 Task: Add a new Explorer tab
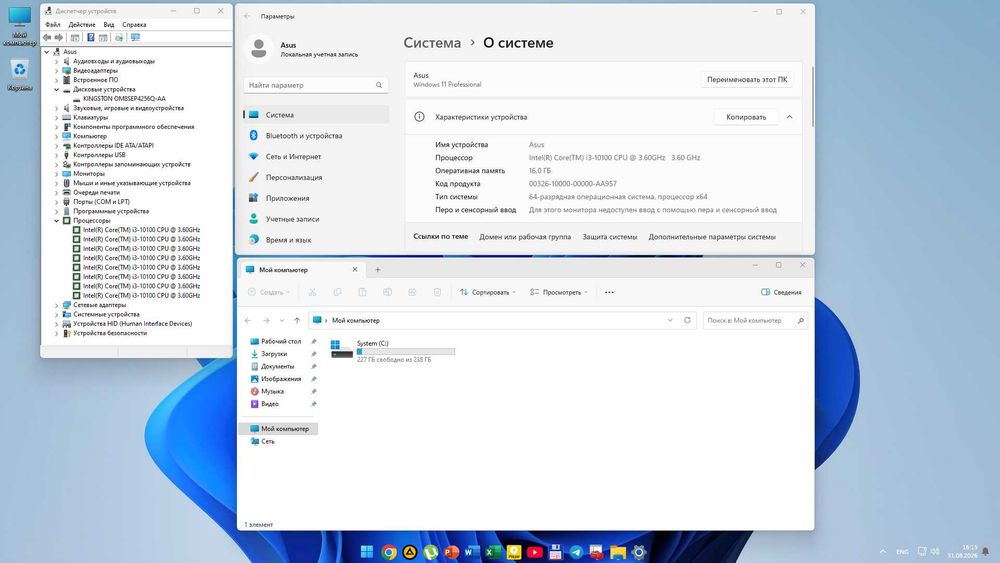pos(378,270)
